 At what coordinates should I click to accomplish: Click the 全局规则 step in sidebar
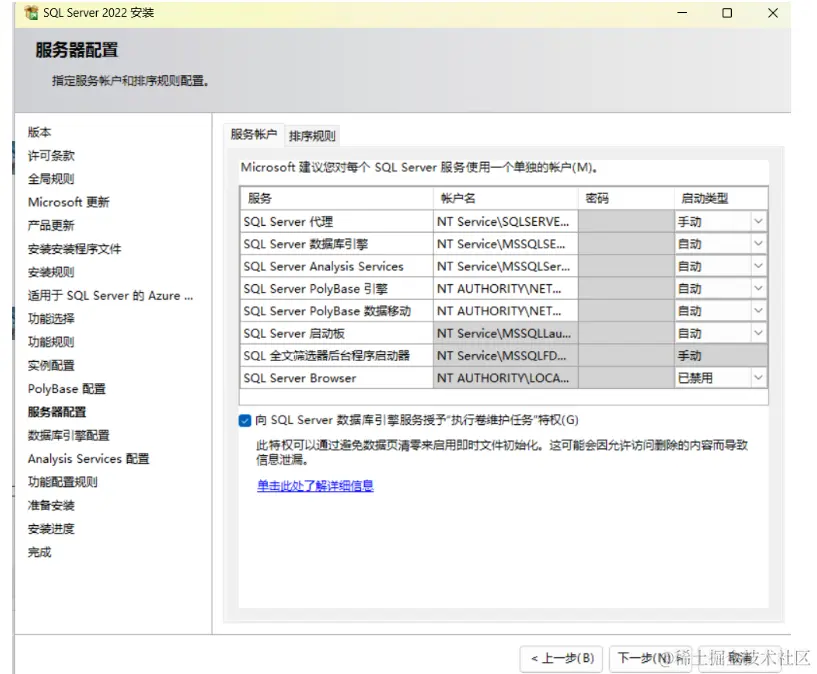[x=51, y=179]
